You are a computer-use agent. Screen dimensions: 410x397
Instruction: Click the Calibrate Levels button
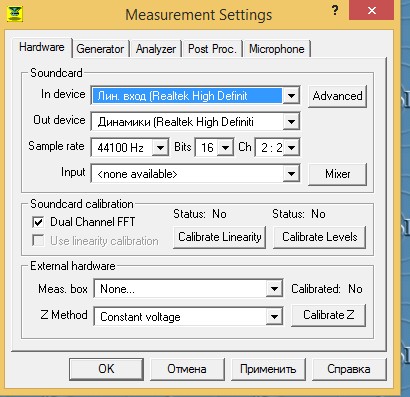click(x=319, y=237)
